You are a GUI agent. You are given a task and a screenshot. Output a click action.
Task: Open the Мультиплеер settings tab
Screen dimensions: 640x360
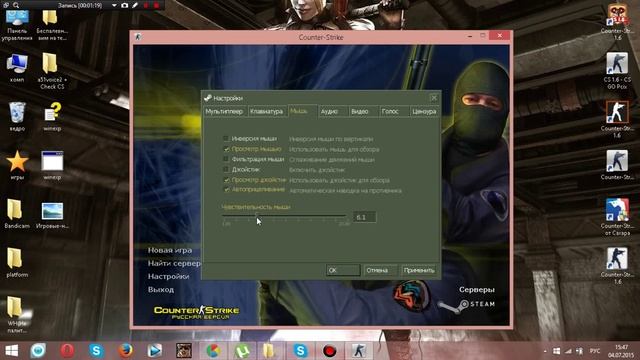(224, 111)
